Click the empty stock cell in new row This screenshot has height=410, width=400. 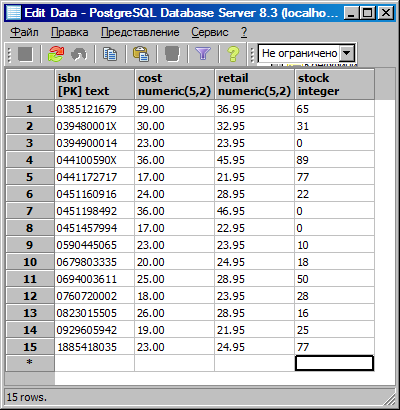(x=334, y=363)
